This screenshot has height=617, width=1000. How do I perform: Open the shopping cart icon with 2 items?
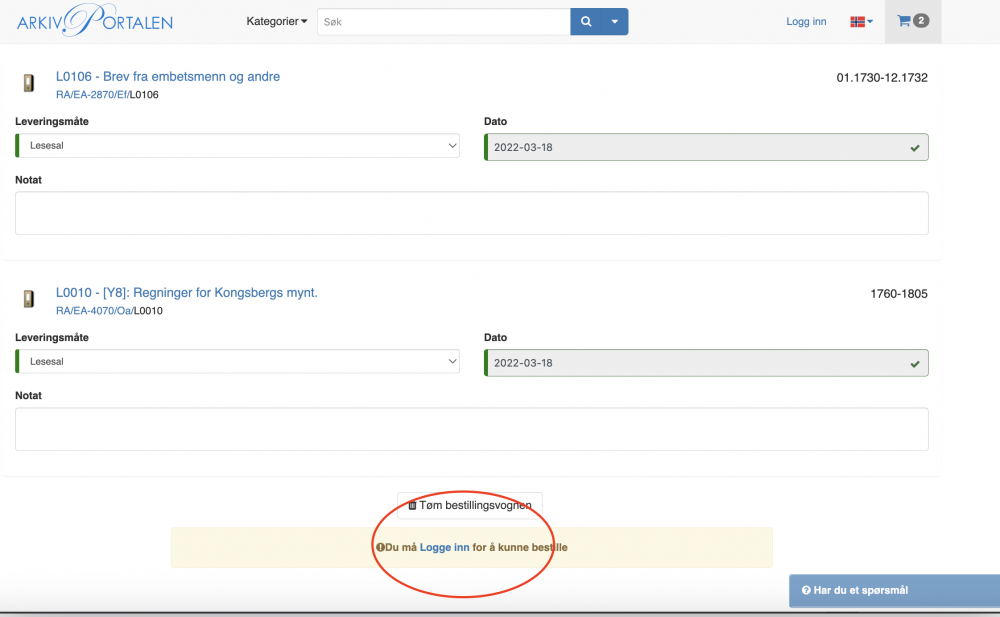point(913,21)
